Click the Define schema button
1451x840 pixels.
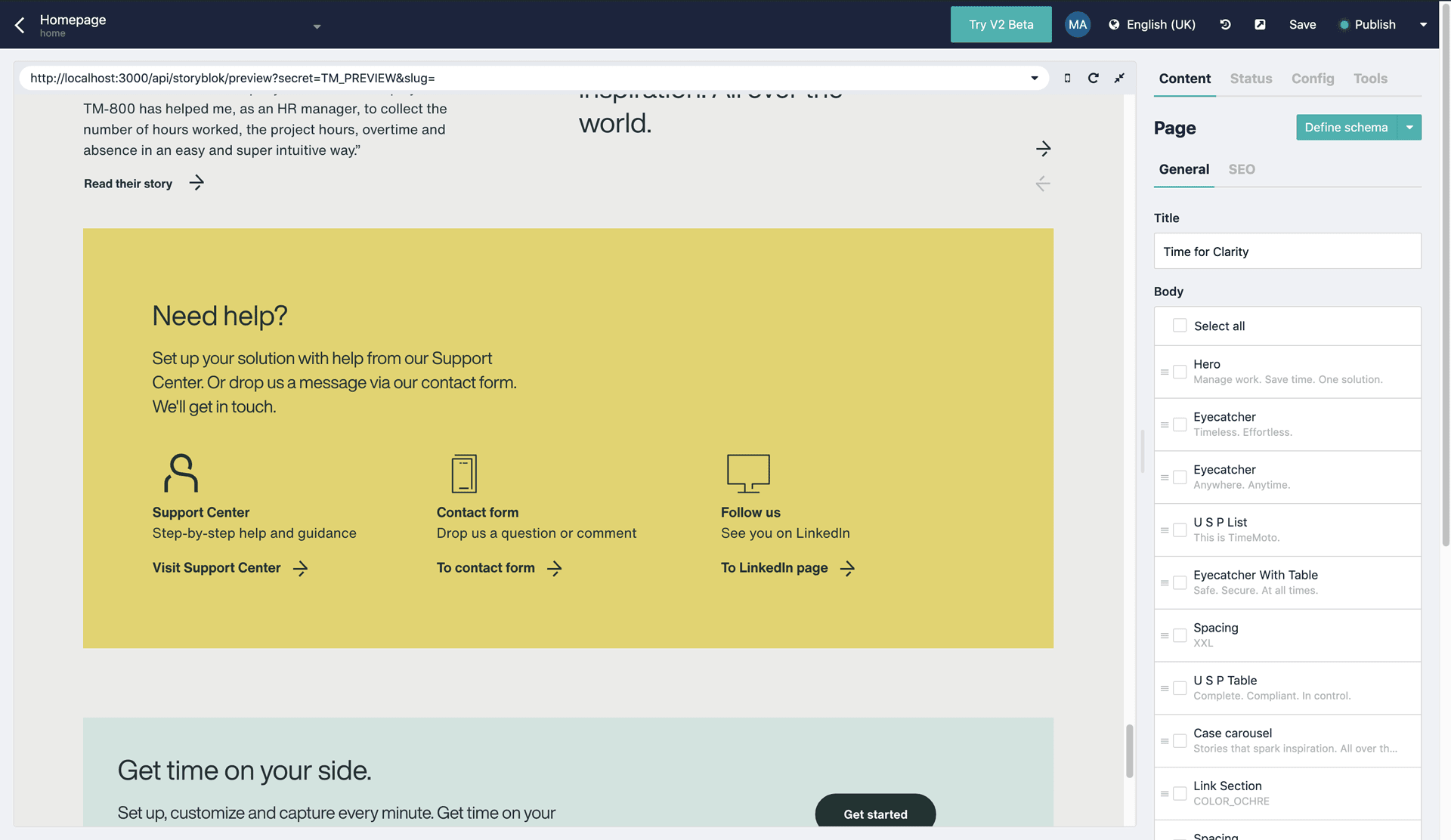pos(1346,128)
